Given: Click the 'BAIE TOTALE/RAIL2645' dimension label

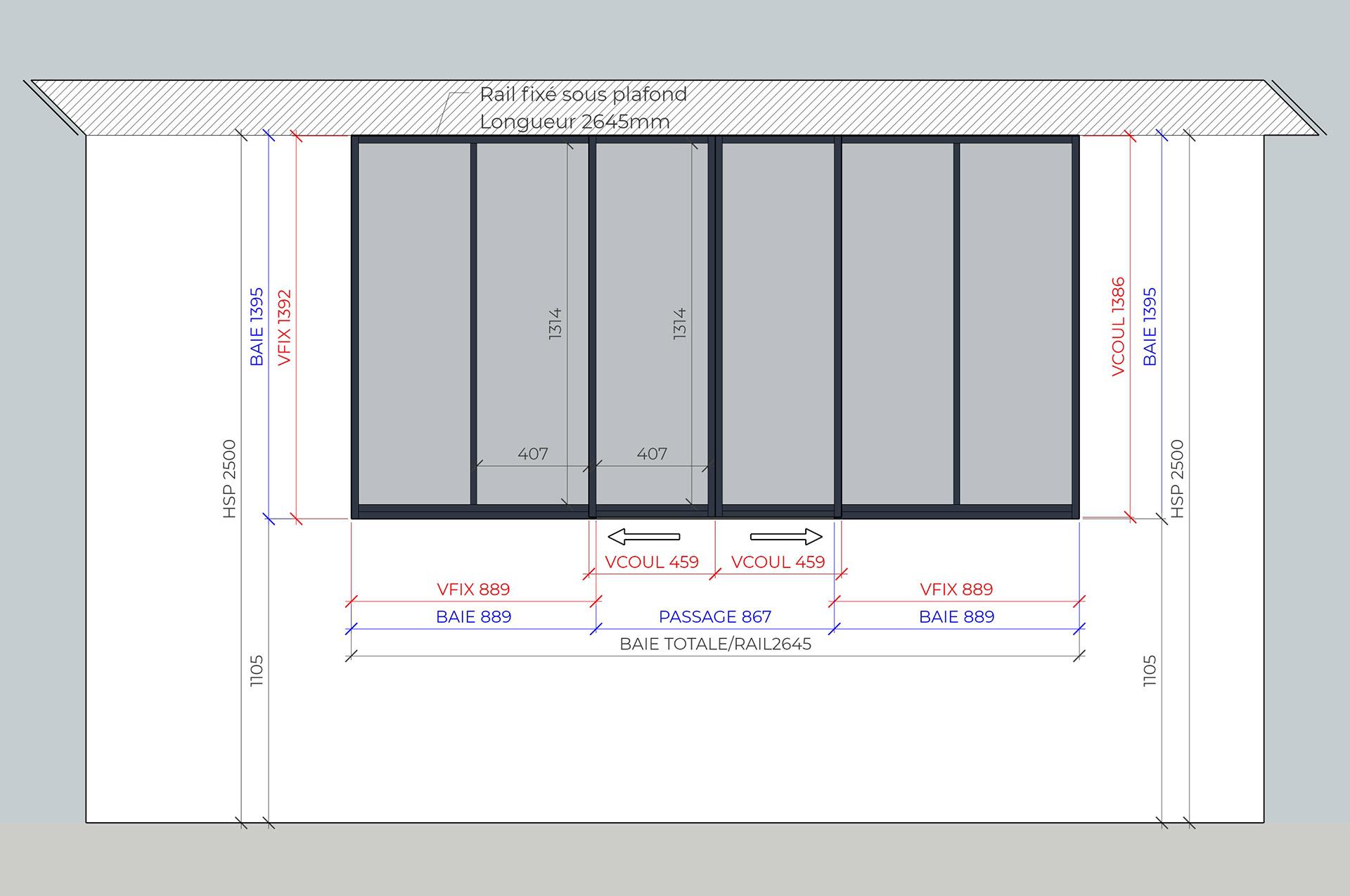Looking at the screenshot, I should coord(715,644).
